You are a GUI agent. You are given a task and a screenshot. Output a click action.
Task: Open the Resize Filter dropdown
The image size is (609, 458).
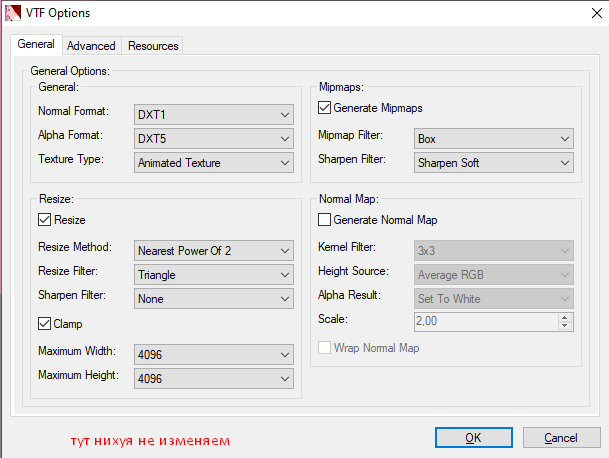tap(213, 274)
